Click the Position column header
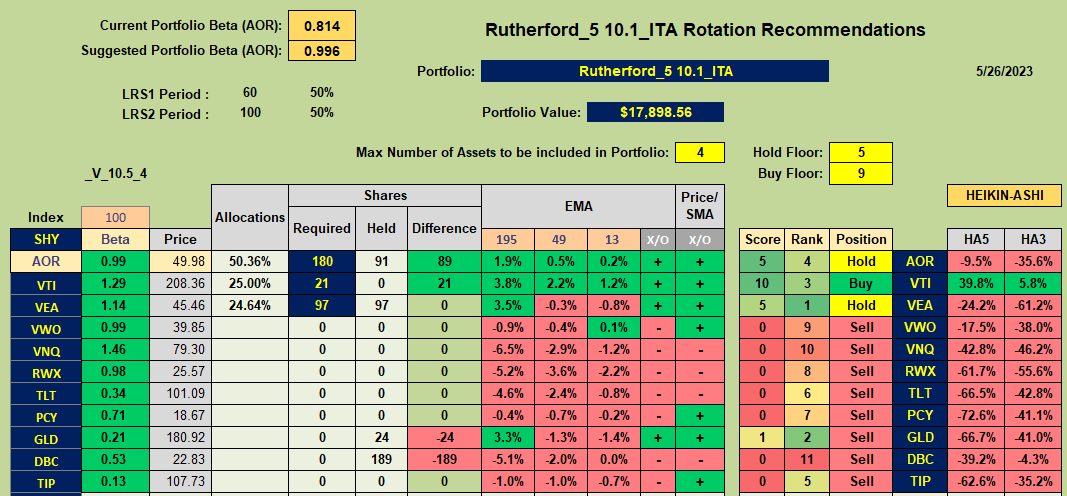 [x=861, y=239]
